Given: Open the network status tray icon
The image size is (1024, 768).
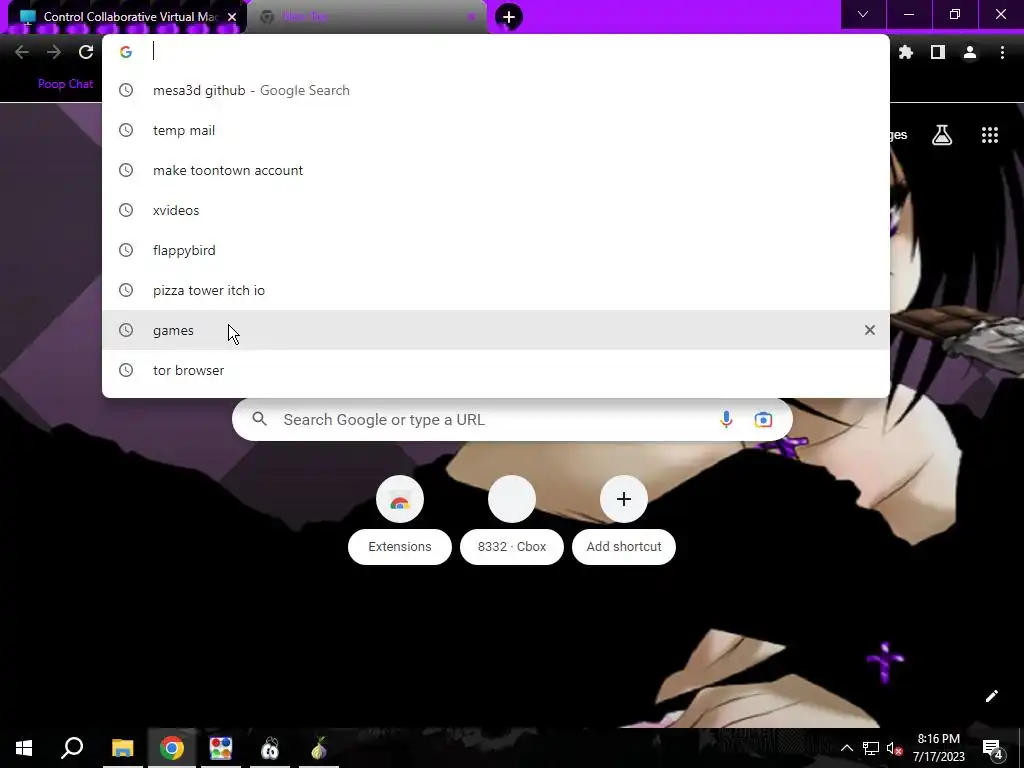Looking at the screenshot, I should click(871, 748).
